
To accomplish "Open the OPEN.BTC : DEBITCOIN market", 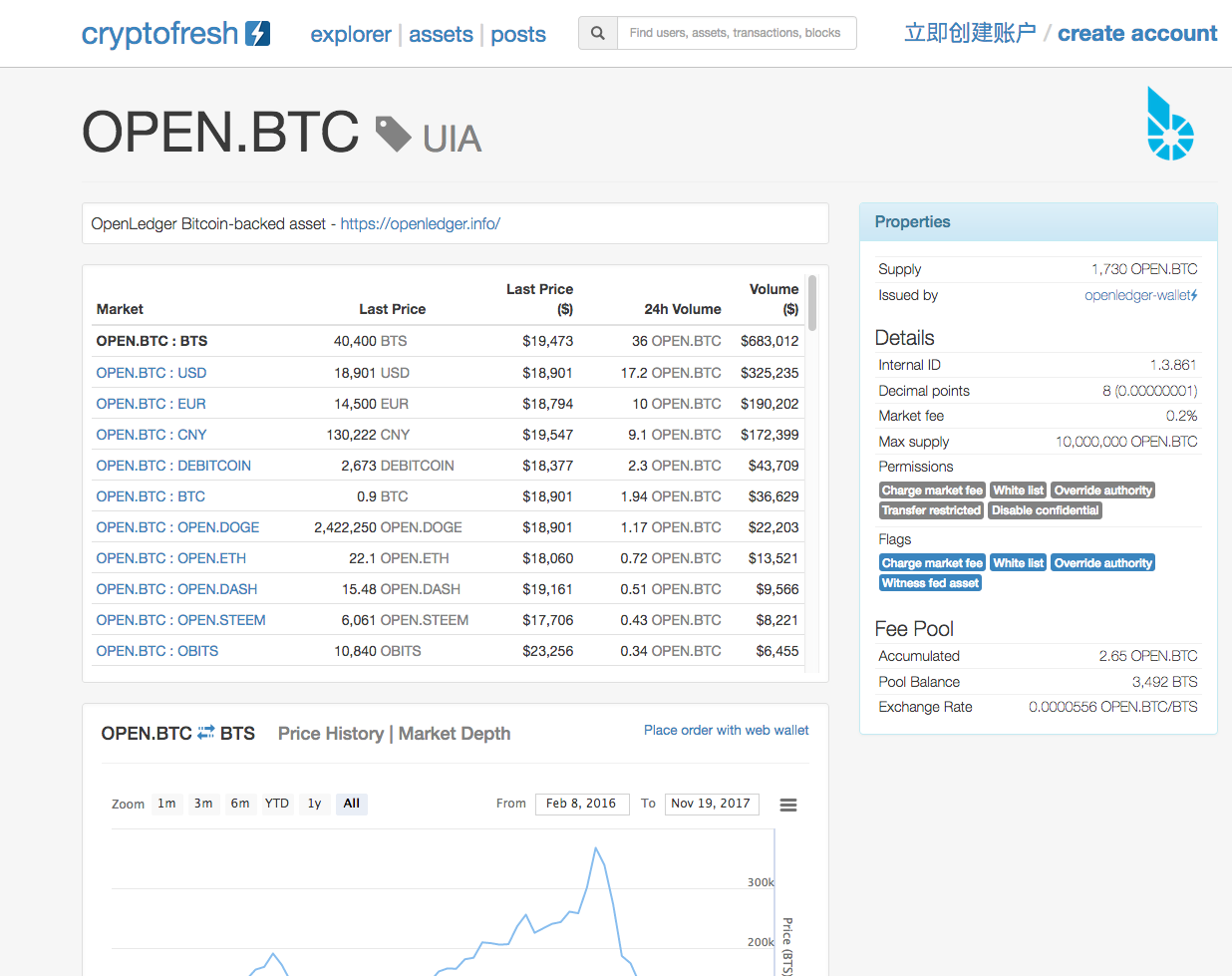I will coord(173,466).
